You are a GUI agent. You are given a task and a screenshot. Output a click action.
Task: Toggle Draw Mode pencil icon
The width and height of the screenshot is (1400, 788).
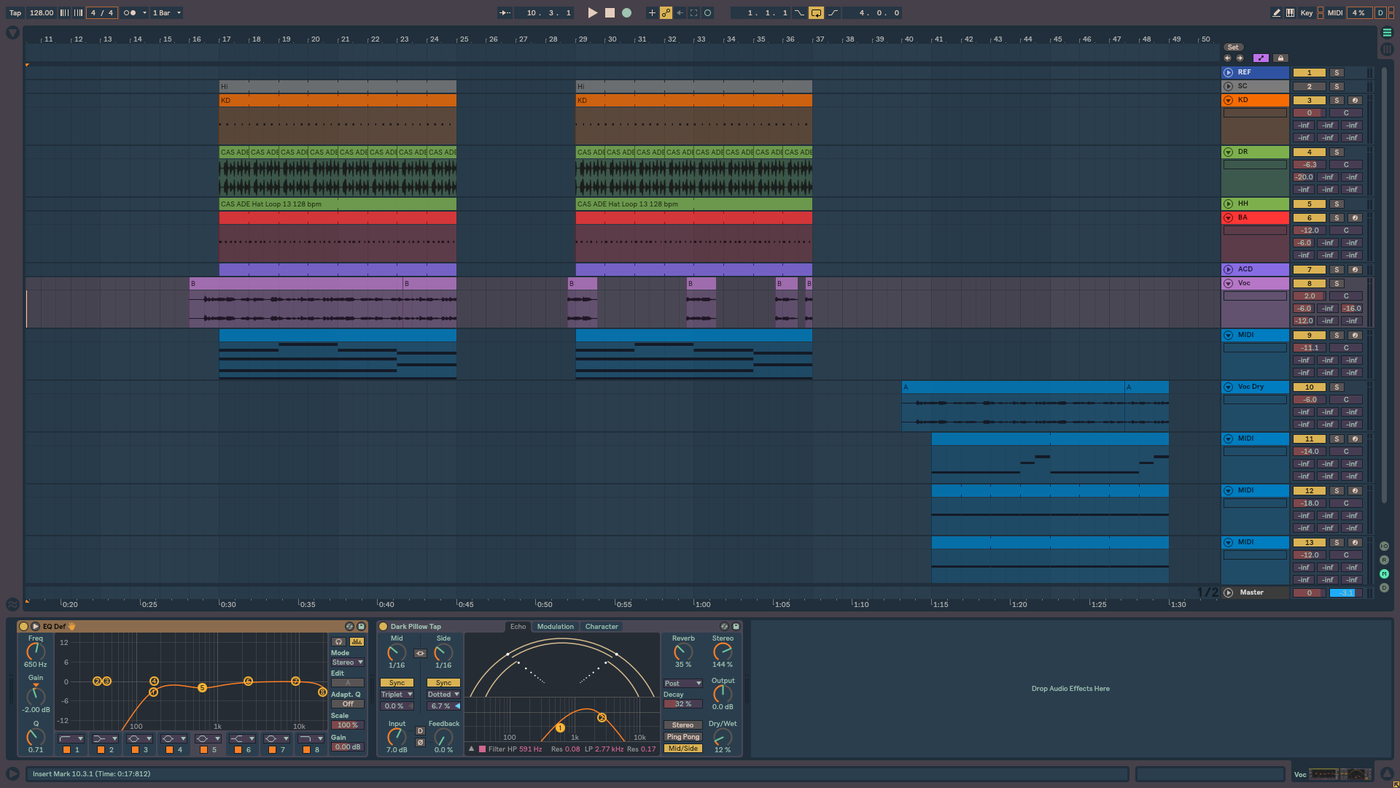point(1276,13)
